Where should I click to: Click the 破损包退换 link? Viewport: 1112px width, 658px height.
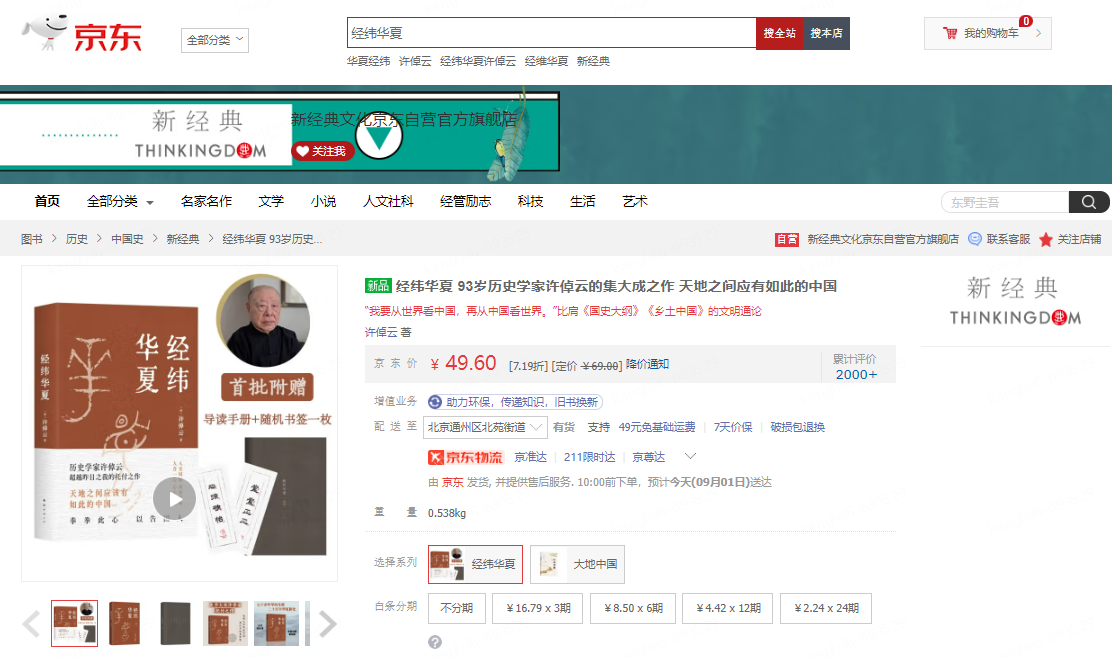[798, 427]
